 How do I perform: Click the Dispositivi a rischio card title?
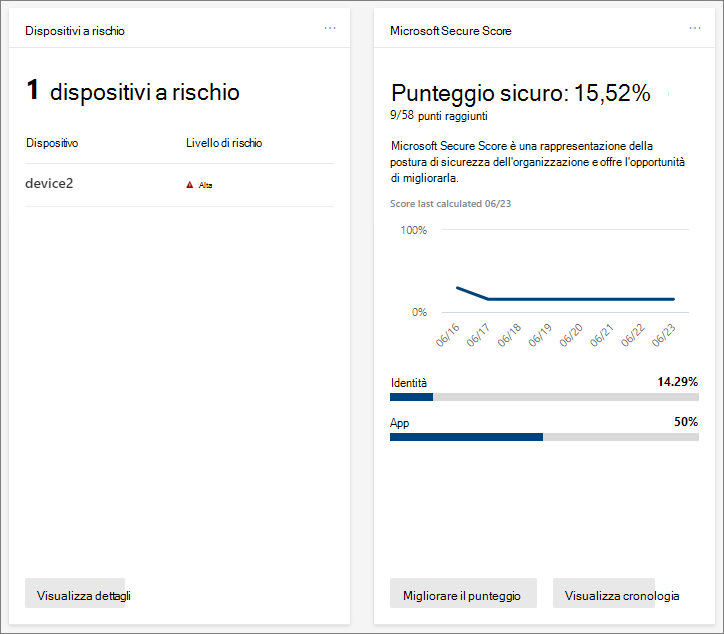tap(75, 31)
